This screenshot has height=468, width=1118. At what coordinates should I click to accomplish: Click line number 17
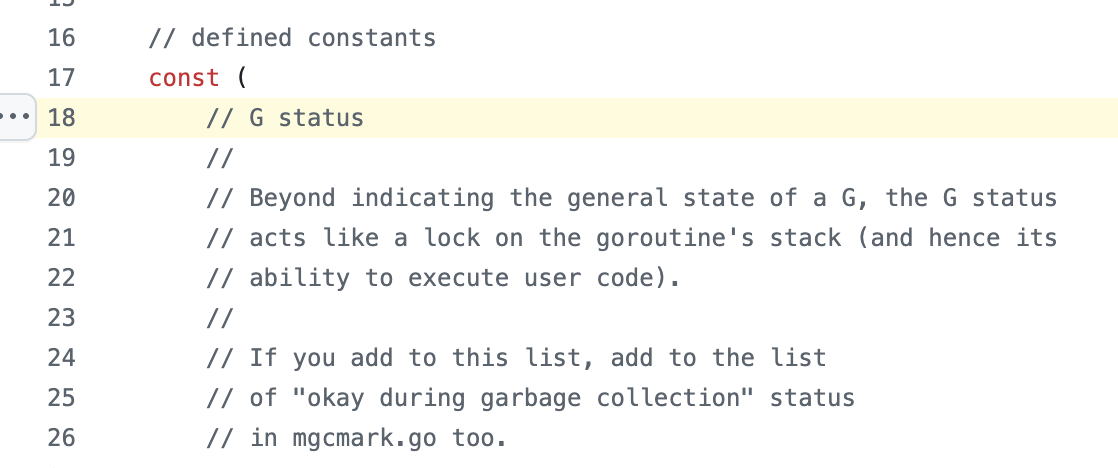[61, 78]
